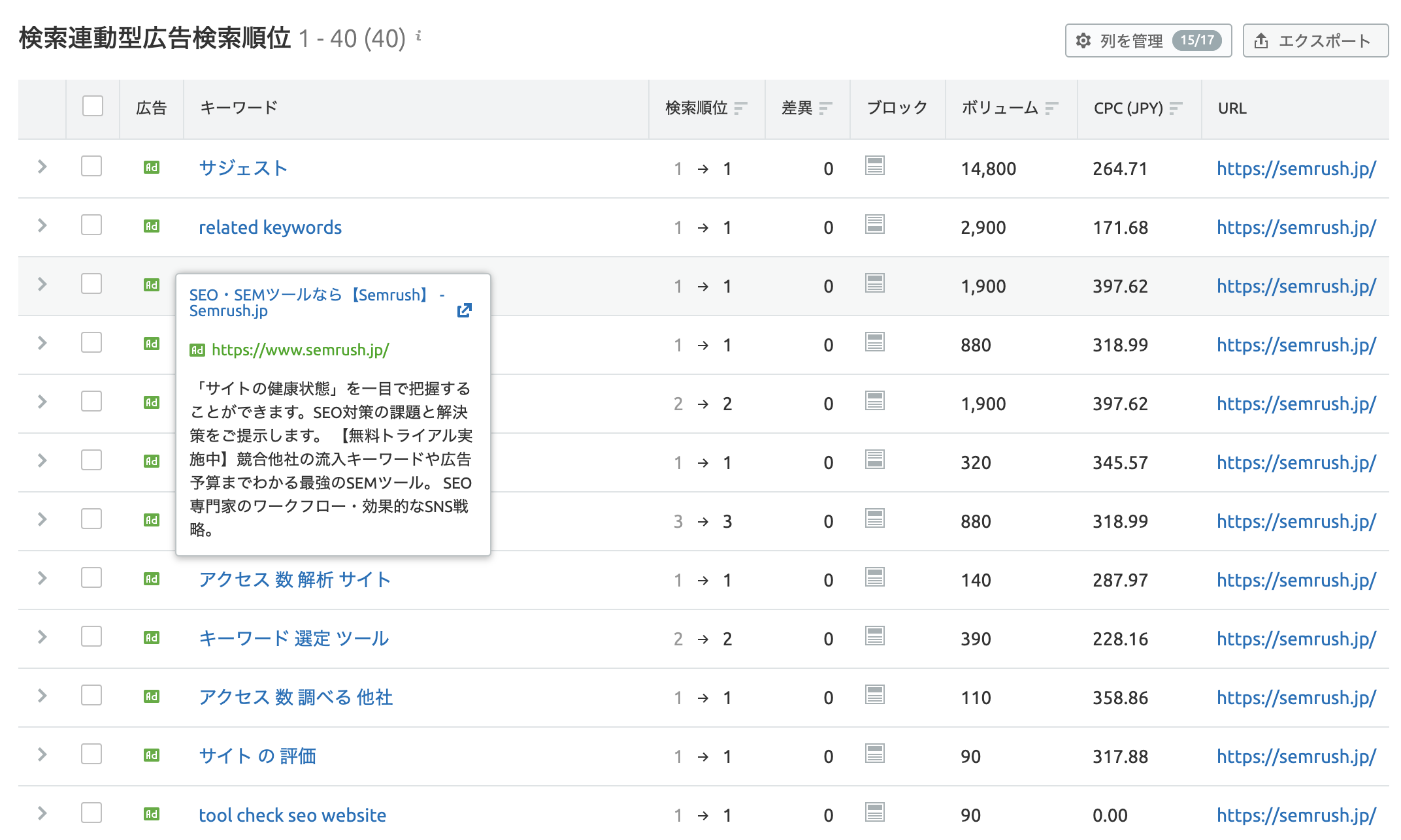Click the エクスポート export button
1401x840 pixels.
[x=1315, y=40]
